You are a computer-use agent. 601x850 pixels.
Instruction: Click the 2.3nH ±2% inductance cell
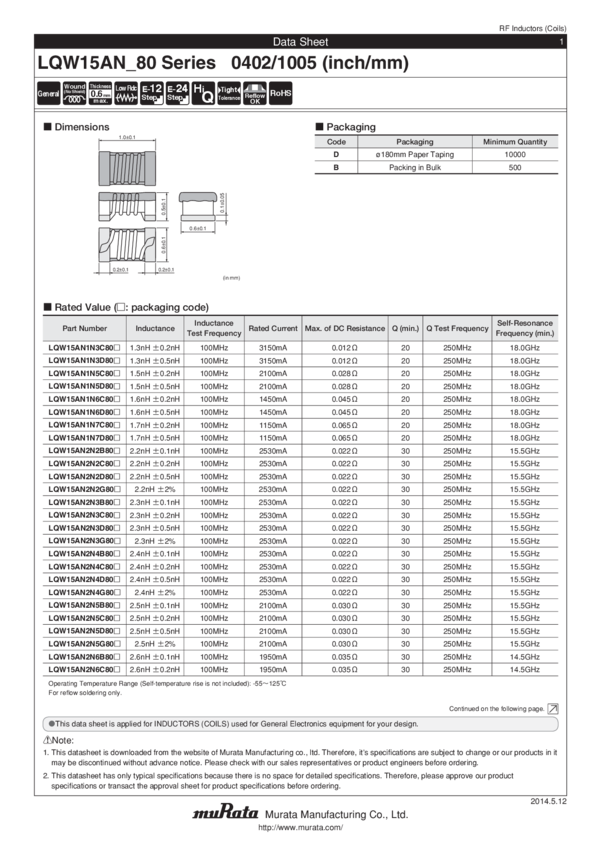tap(154, 541)
